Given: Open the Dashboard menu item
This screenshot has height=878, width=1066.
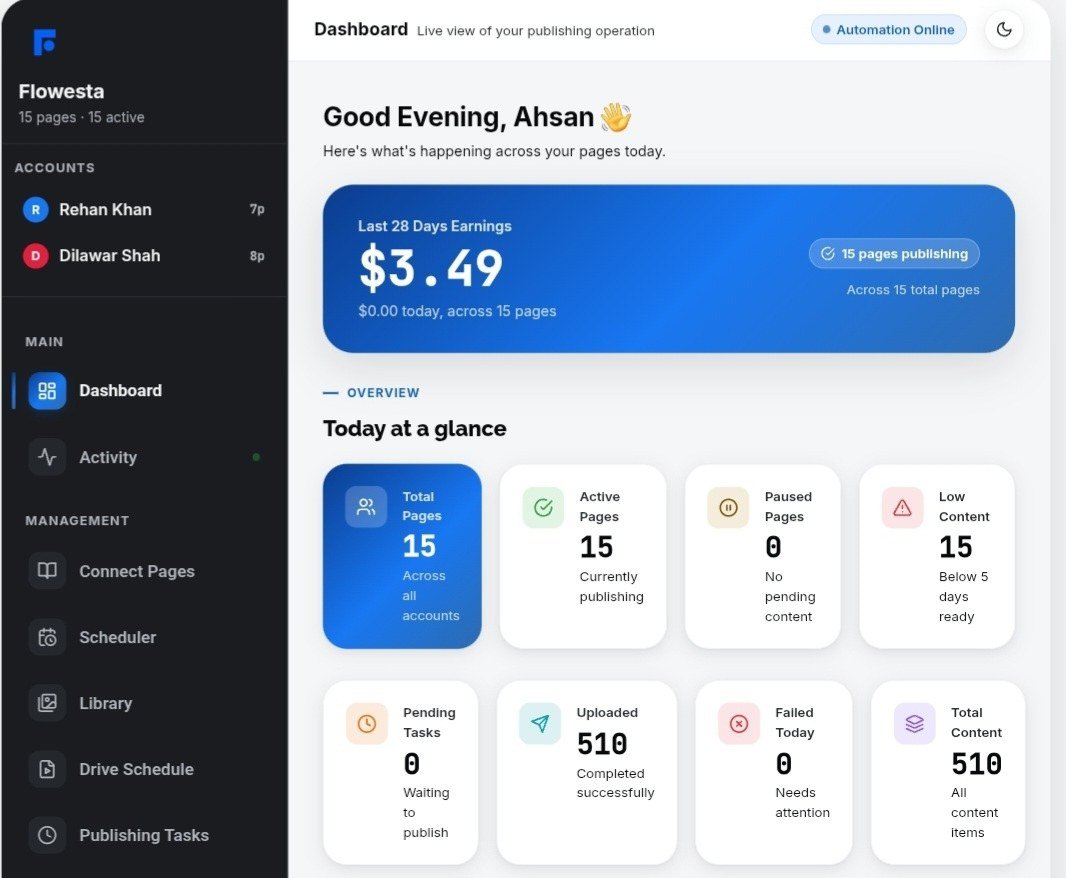Looking at the screenshot, I should coord(143,390).
